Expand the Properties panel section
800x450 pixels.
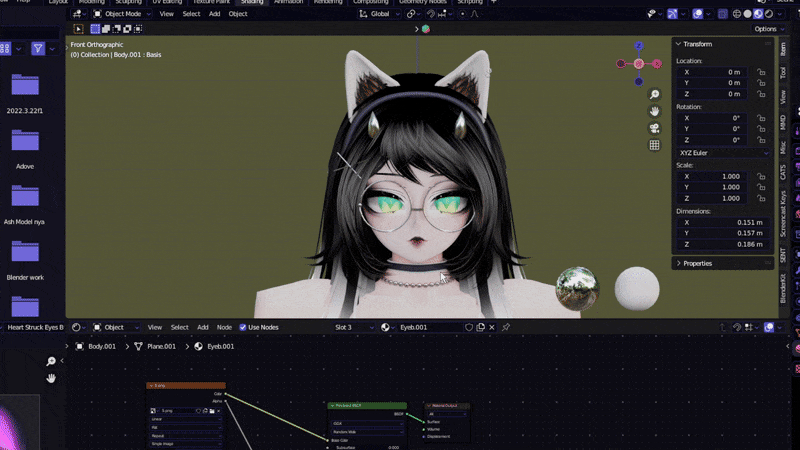pos(697,263)
